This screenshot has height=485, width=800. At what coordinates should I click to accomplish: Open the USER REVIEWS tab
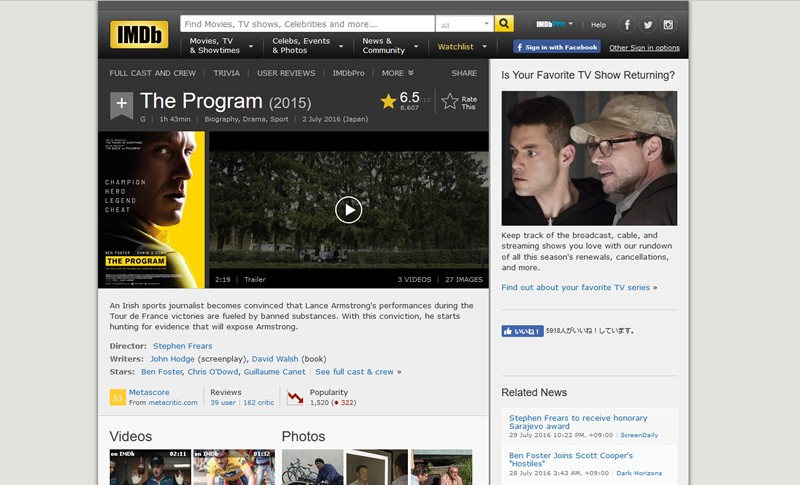coord(286,73)
